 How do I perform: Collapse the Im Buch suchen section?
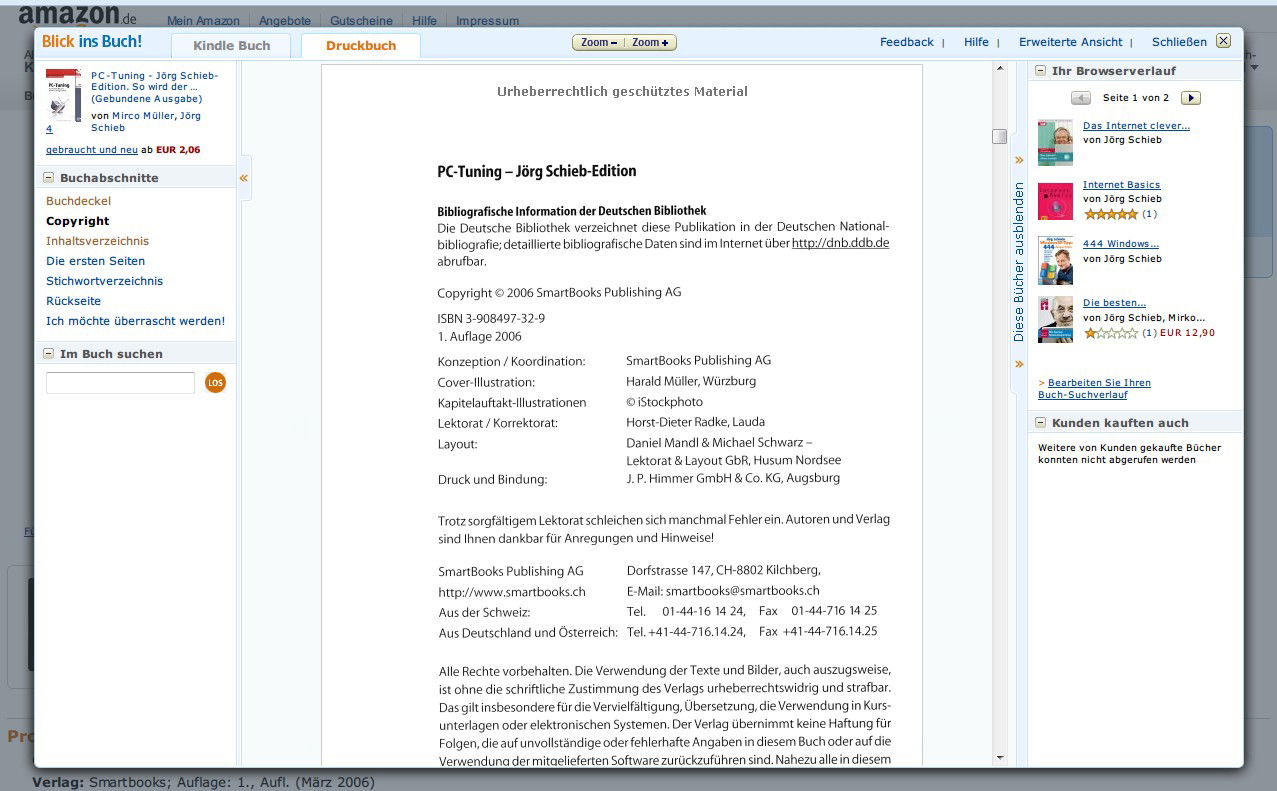pos(48,354)
